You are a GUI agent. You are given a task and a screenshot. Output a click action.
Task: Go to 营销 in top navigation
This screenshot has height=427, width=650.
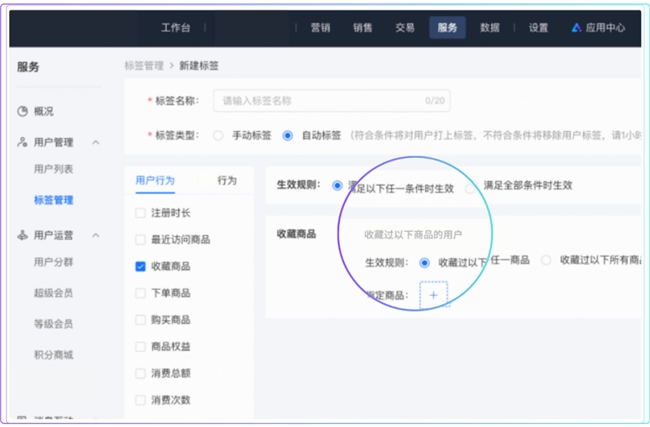(320, 28)
